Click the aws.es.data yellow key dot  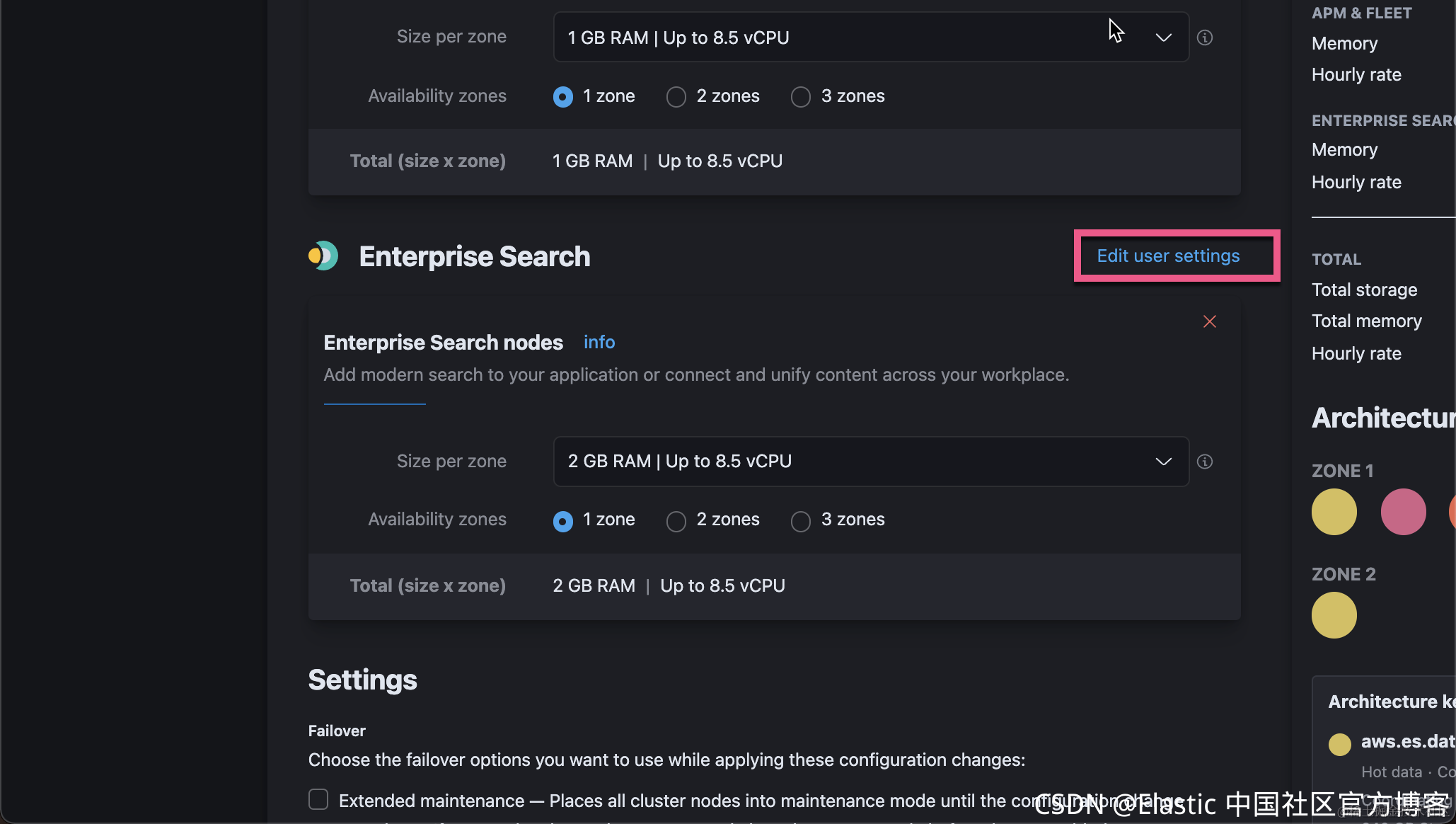[x=1339, y=744]
